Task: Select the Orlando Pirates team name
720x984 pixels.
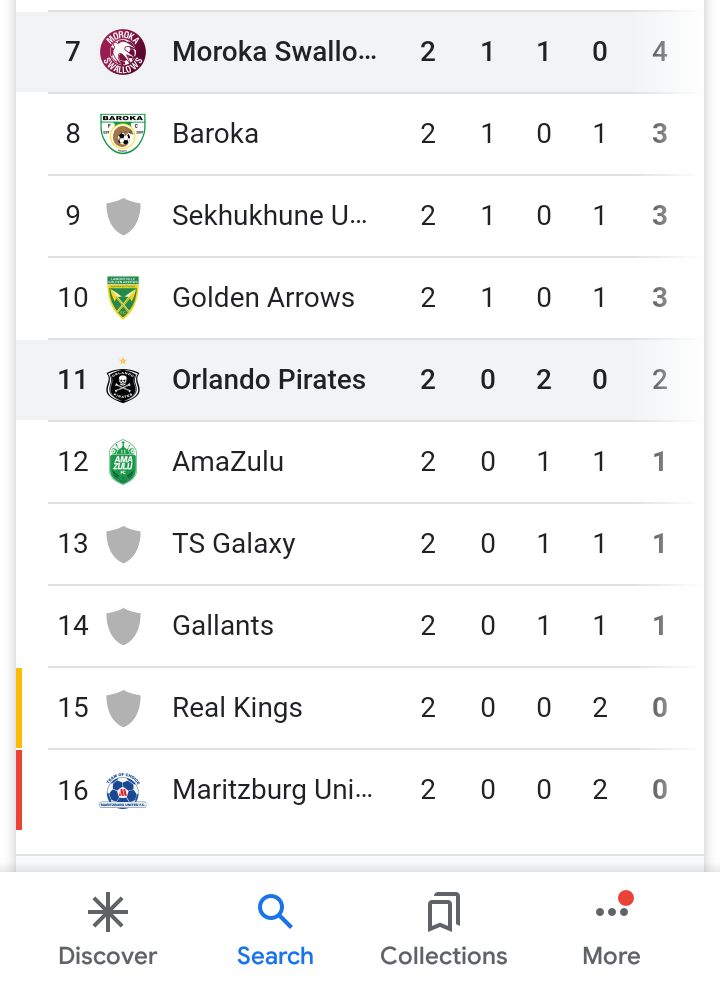Action: [x=269, y=380]
